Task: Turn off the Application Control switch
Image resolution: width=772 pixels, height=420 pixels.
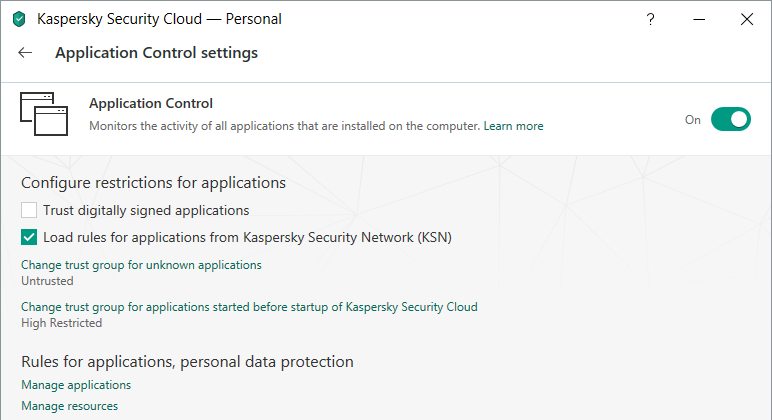Action: 730,120
